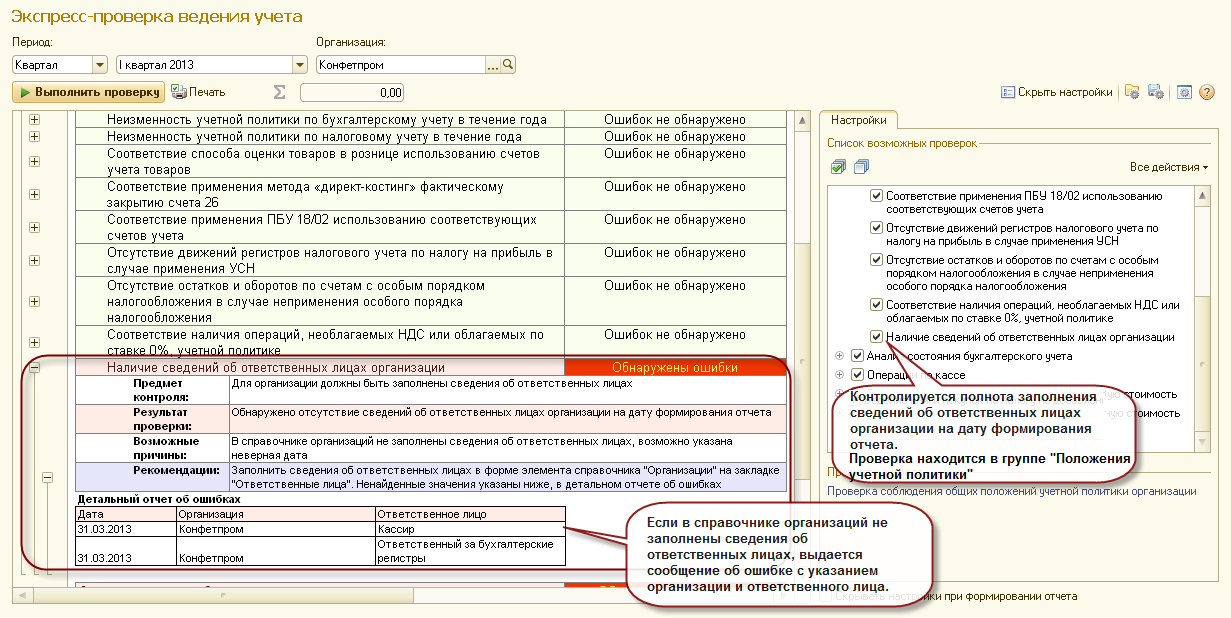Expand row Неизменность учетной политики по бухгалтерскому учету
Screen dimensions: 1231x618
[x=35, y=120]
